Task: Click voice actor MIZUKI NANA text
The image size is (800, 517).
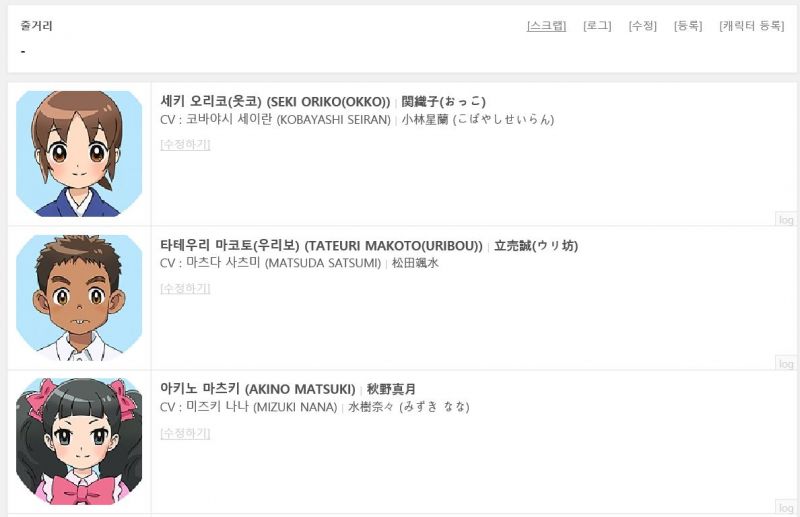Action: (295, 407)
